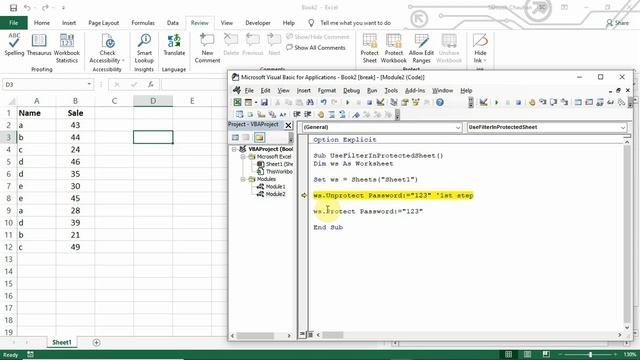Open Workbook Statistics
The height and width of the screenshot is (360, 640).
click(x=67, y=48)
